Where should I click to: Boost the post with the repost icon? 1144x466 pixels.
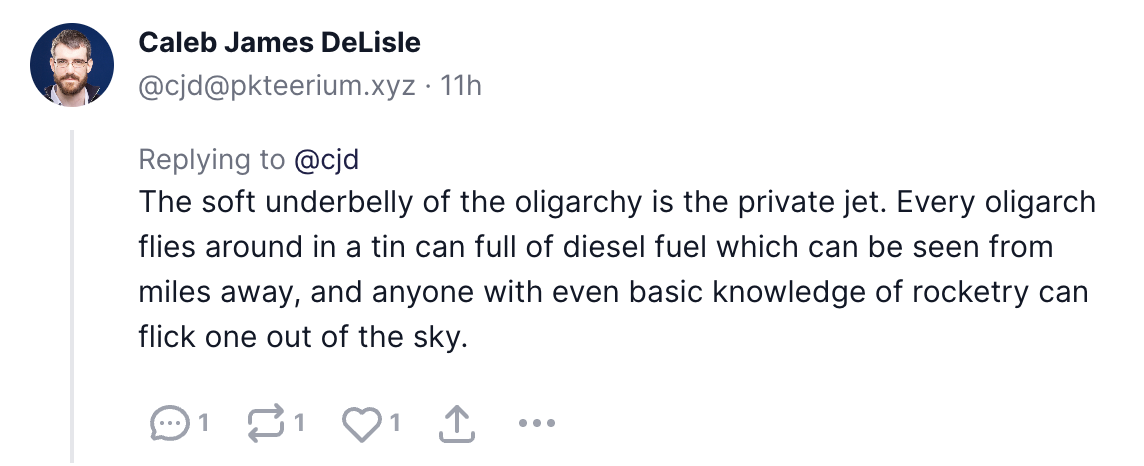tap(265, 424)
